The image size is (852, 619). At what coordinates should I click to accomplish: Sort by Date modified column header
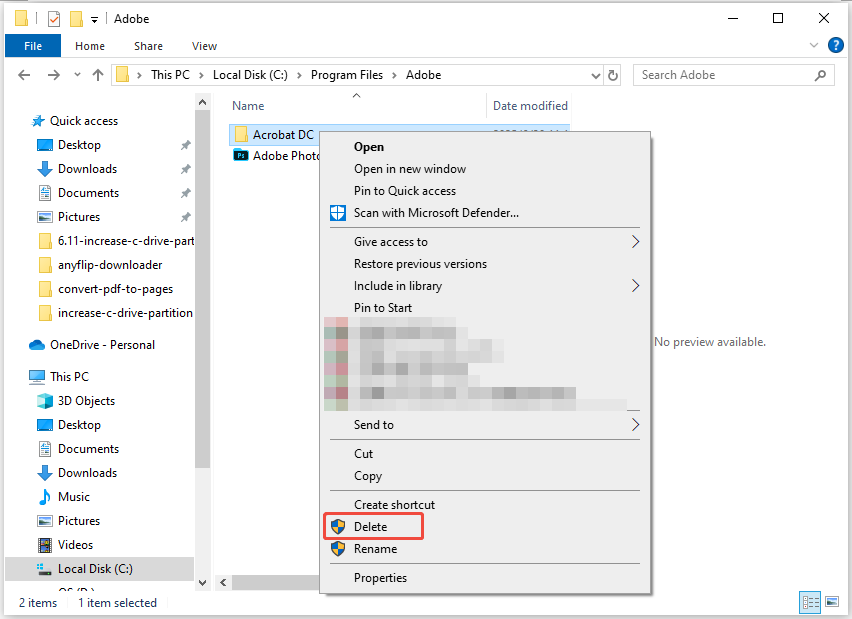pos(530,106)
